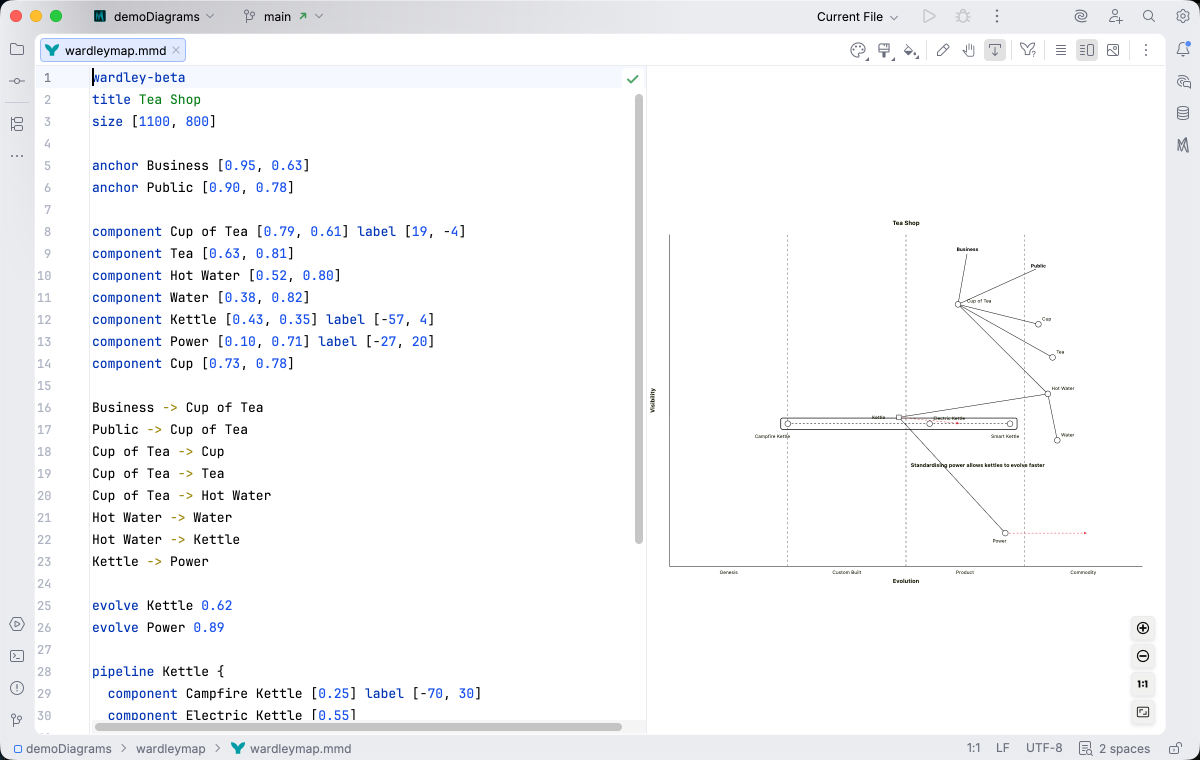Click the fill bucket icon in preview toolbar
The image size is (1200, 760).
coord(911,50)
